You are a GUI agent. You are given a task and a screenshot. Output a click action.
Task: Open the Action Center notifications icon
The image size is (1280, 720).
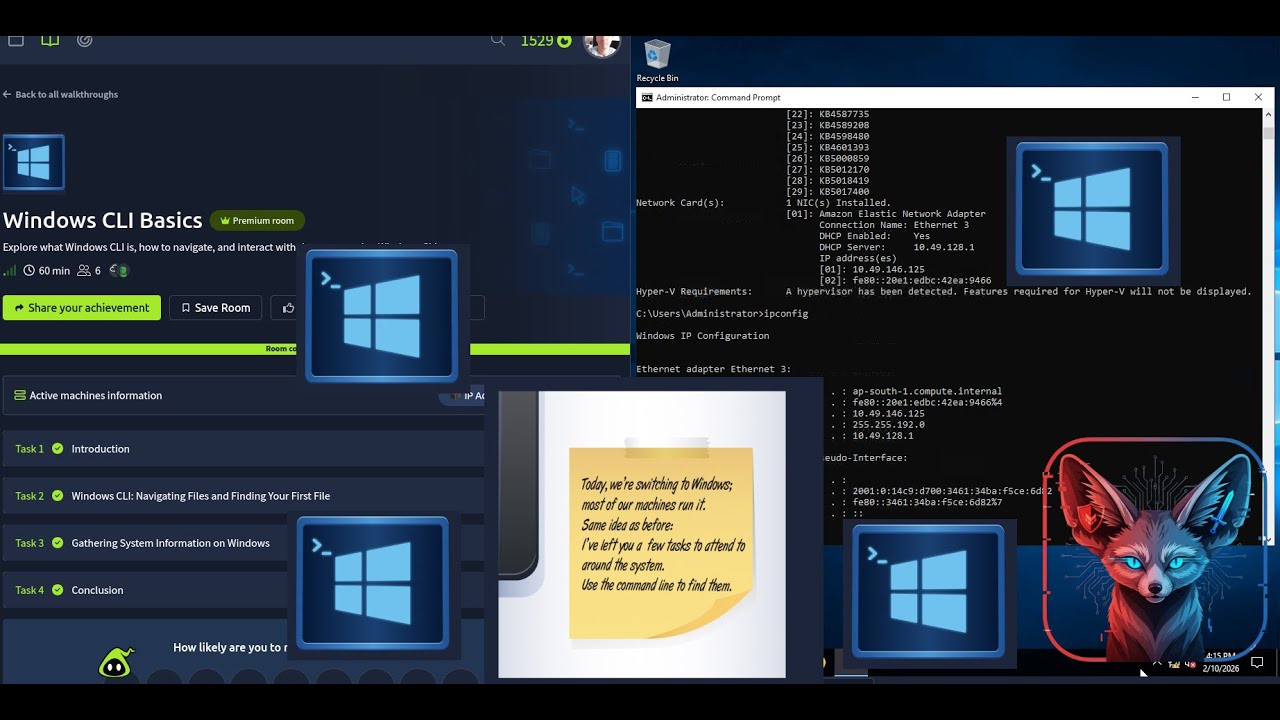click(x=1258, y=663)
